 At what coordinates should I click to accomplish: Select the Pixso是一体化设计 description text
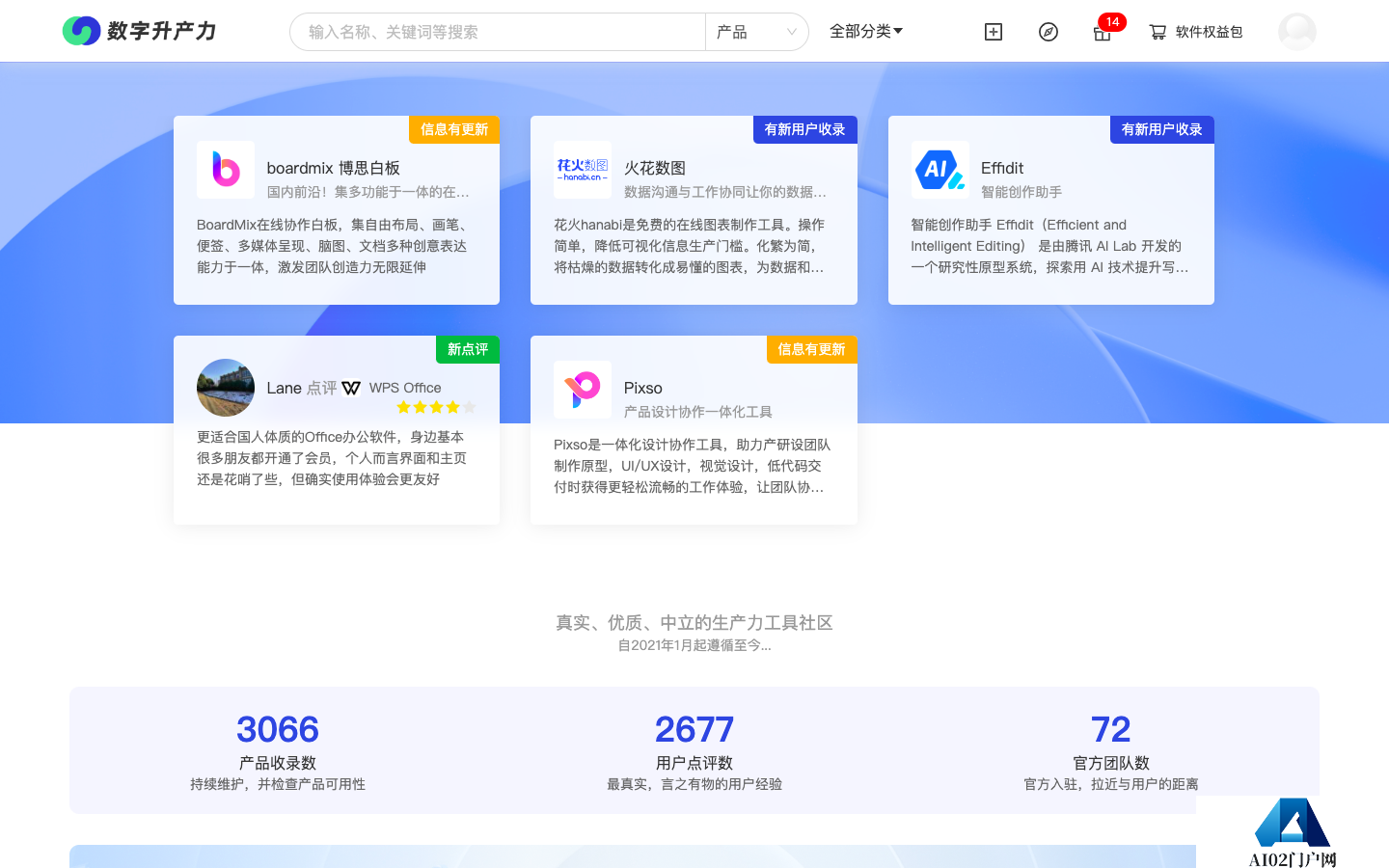tap(692, 466)
